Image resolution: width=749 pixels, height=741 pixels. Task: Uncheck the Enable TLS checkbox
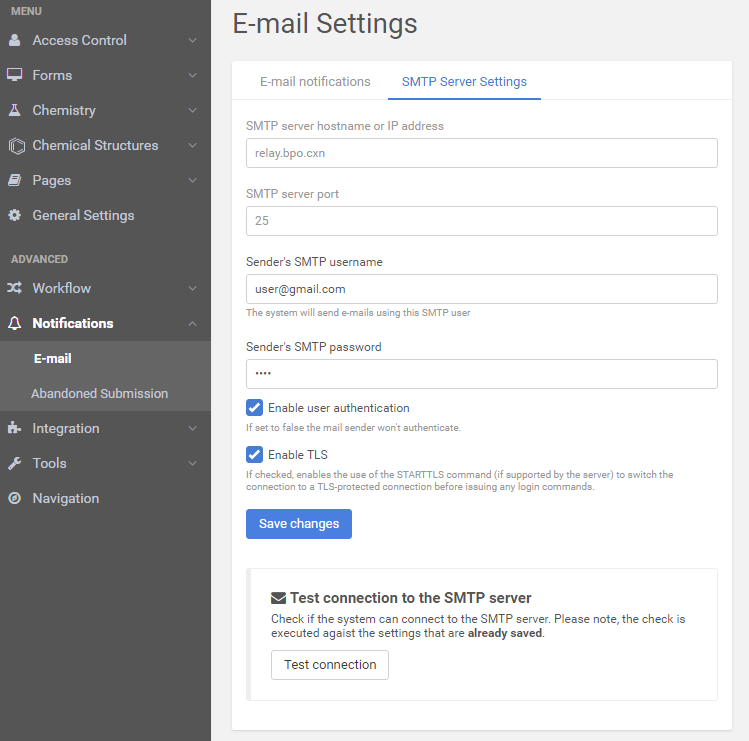click(254, 455)
